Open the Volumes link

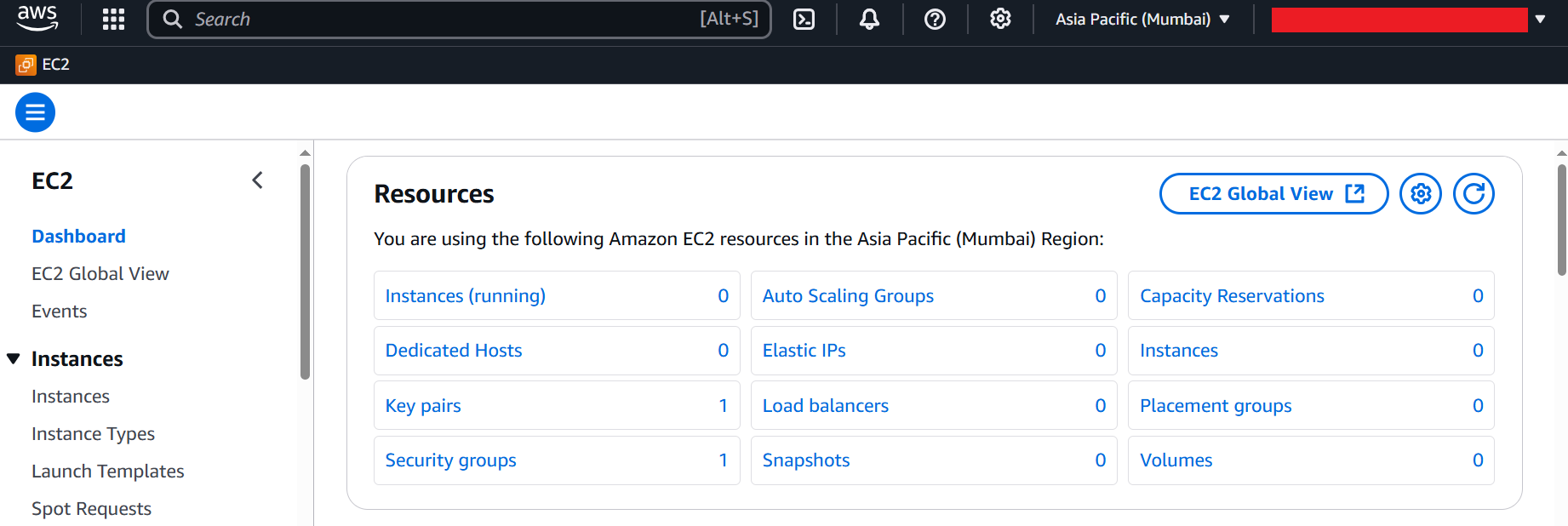pyautogui.click(x=1176, y=460)
